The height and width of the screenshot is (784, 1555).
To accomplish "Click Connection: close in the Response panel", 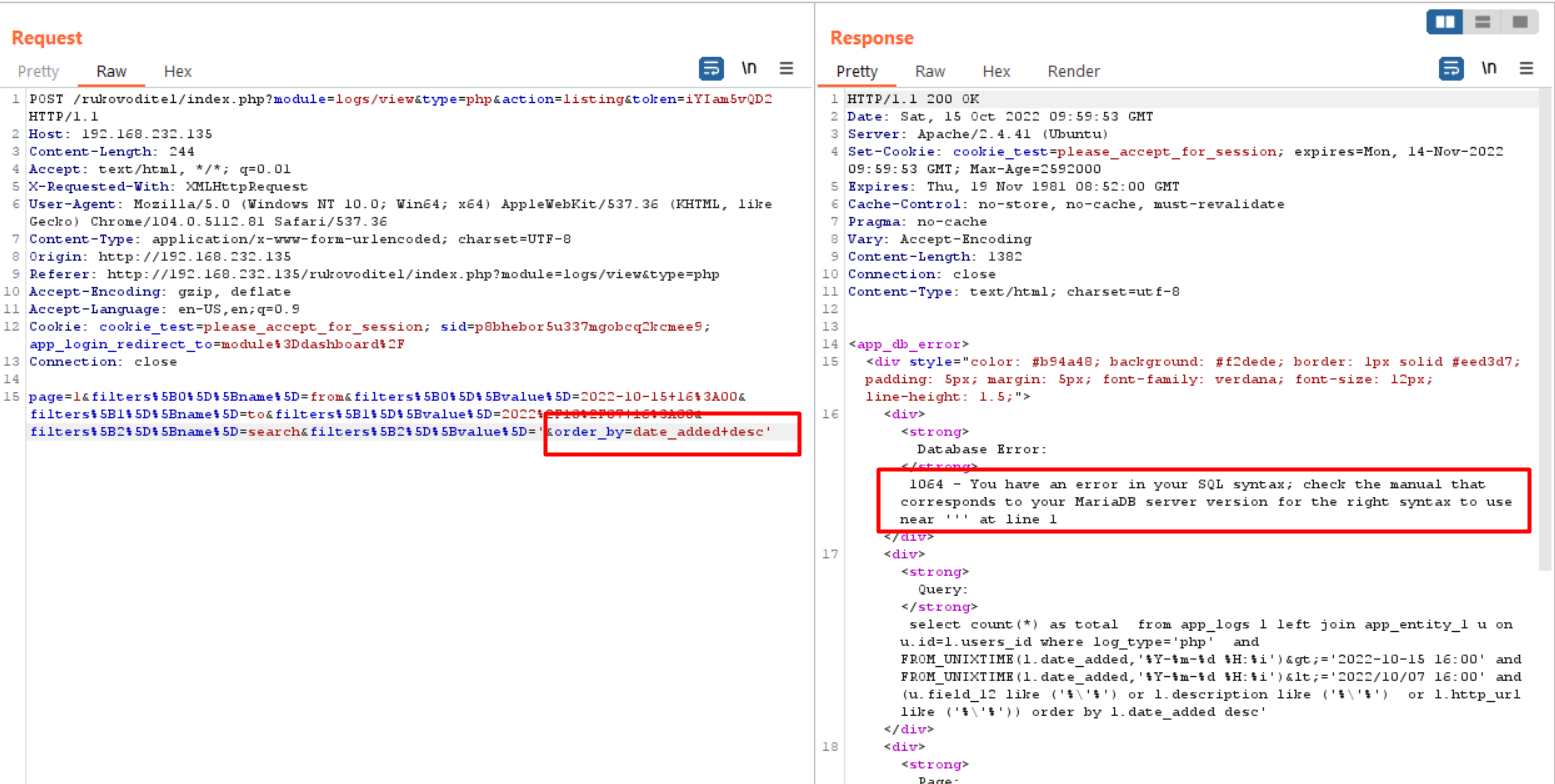I will pyautogui.click(x=921, y=274).
